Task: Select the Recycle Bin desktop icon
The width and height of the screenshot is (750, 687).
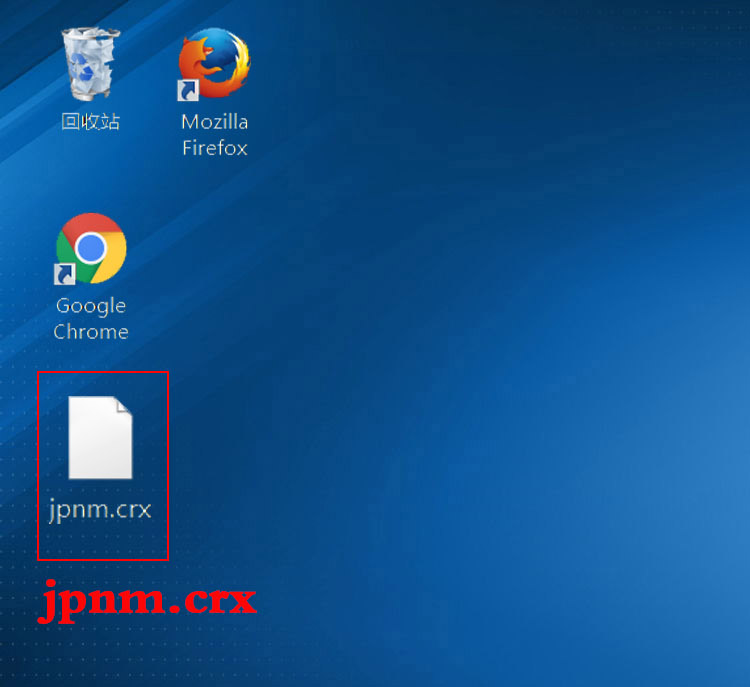Action: (90, 63)
